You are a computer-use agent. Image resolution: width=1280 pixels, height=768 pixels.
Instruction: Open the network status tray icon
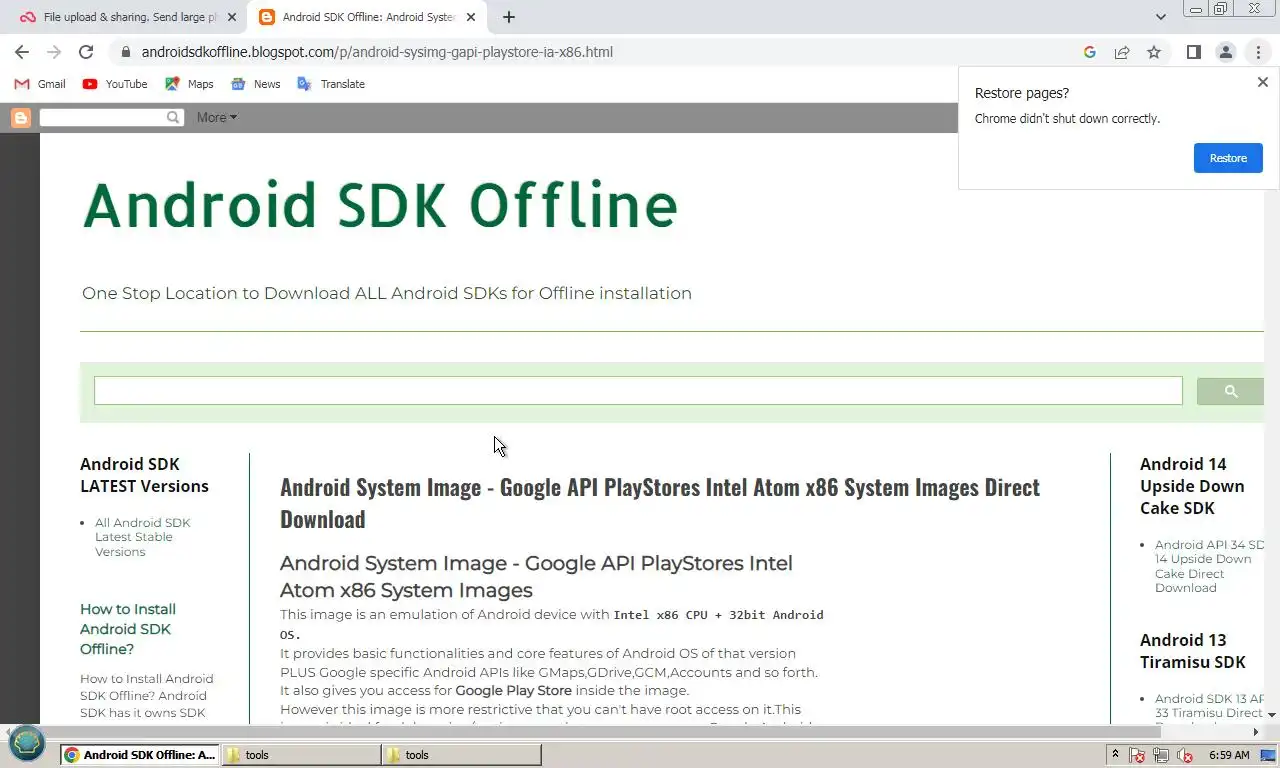click(1161, 755)
